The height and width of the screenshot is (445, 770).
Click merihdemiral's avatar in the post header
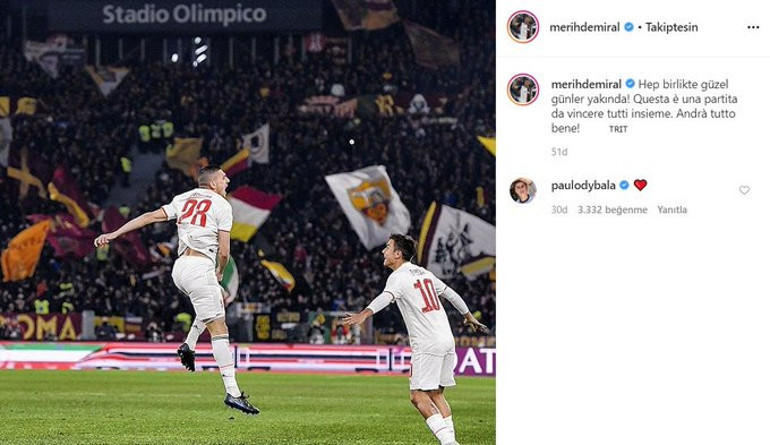[x=523, y=27]
